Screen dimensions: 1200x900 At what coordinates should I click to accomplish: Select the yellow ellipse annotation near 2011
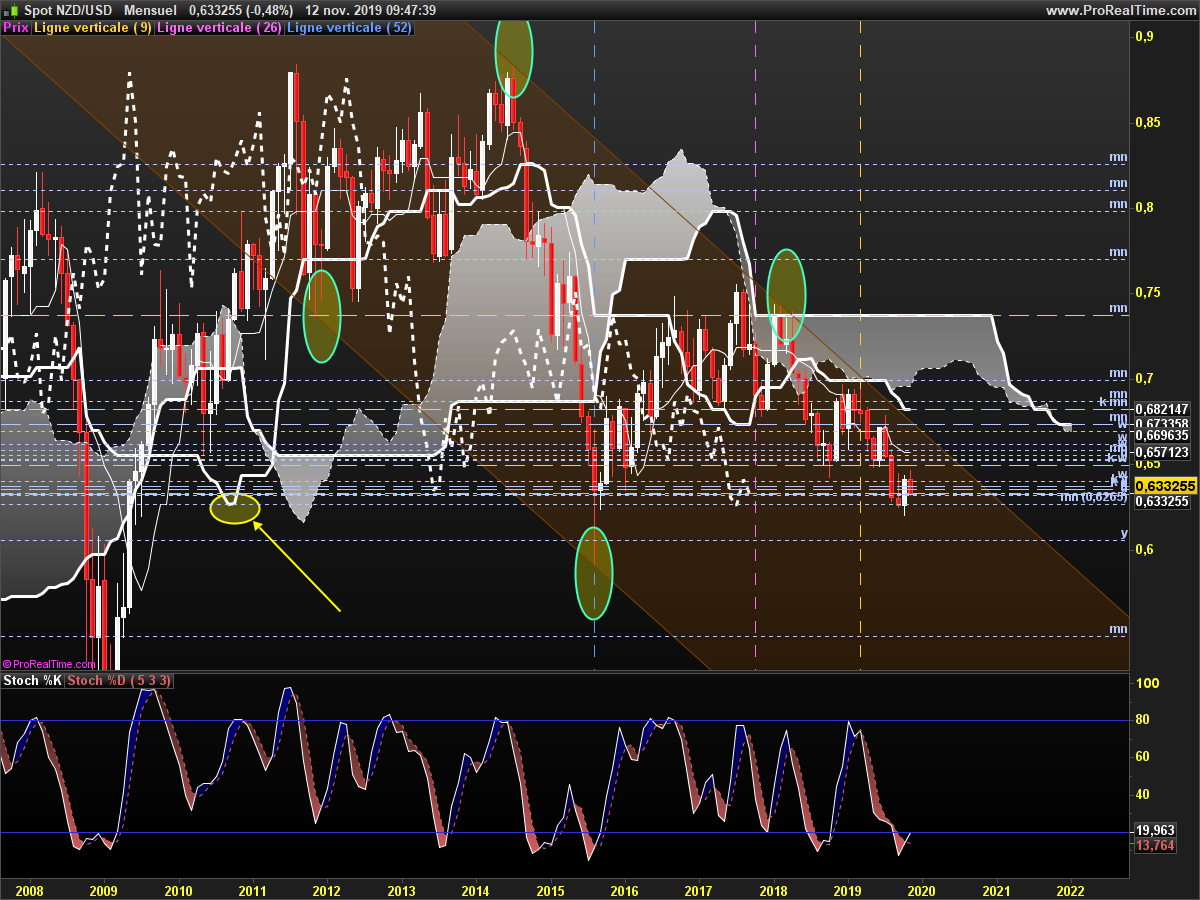point(235,509)
